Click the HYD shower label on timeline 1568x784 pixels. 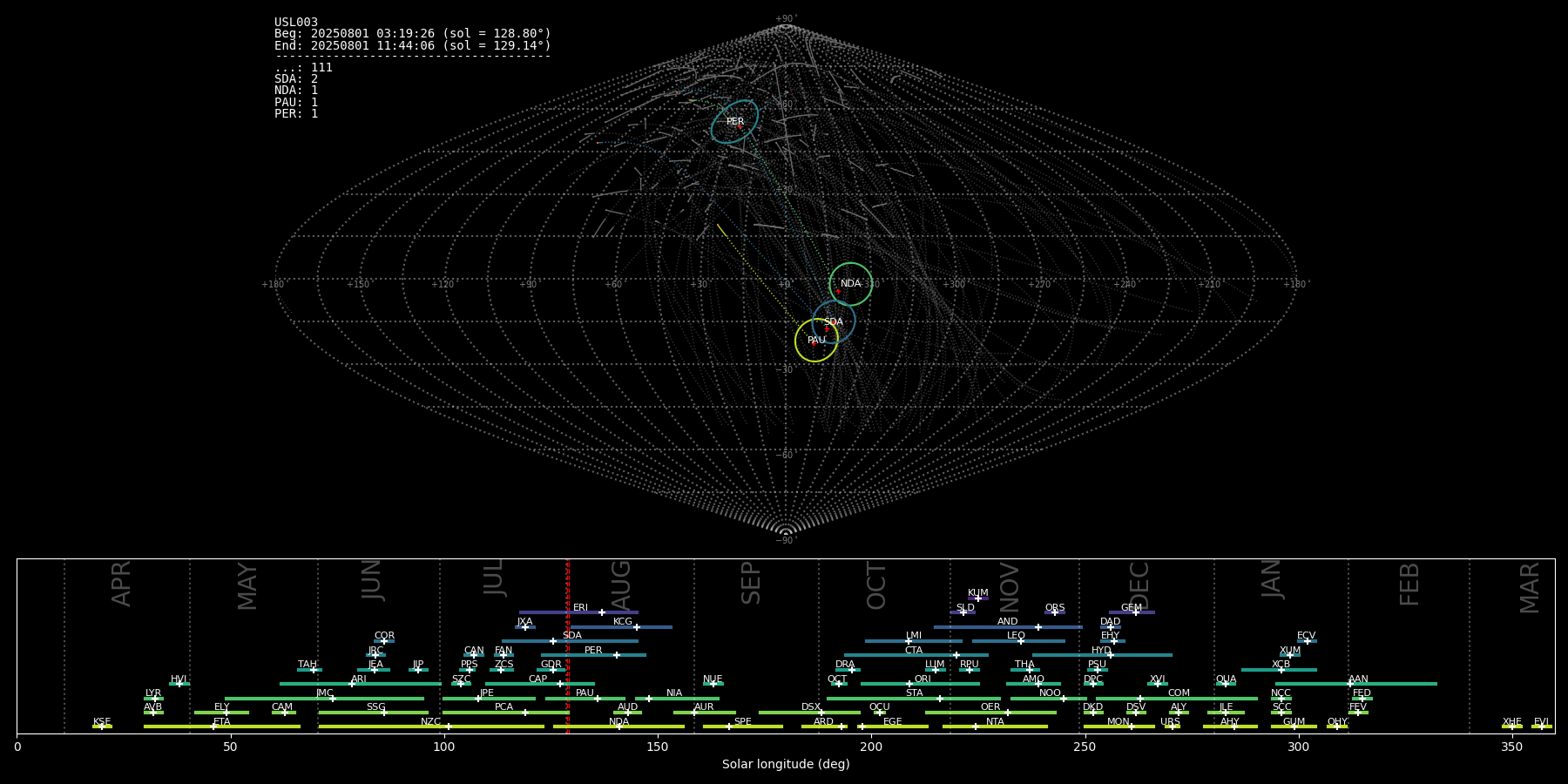pyautogui.click(x=1102, y=651)
